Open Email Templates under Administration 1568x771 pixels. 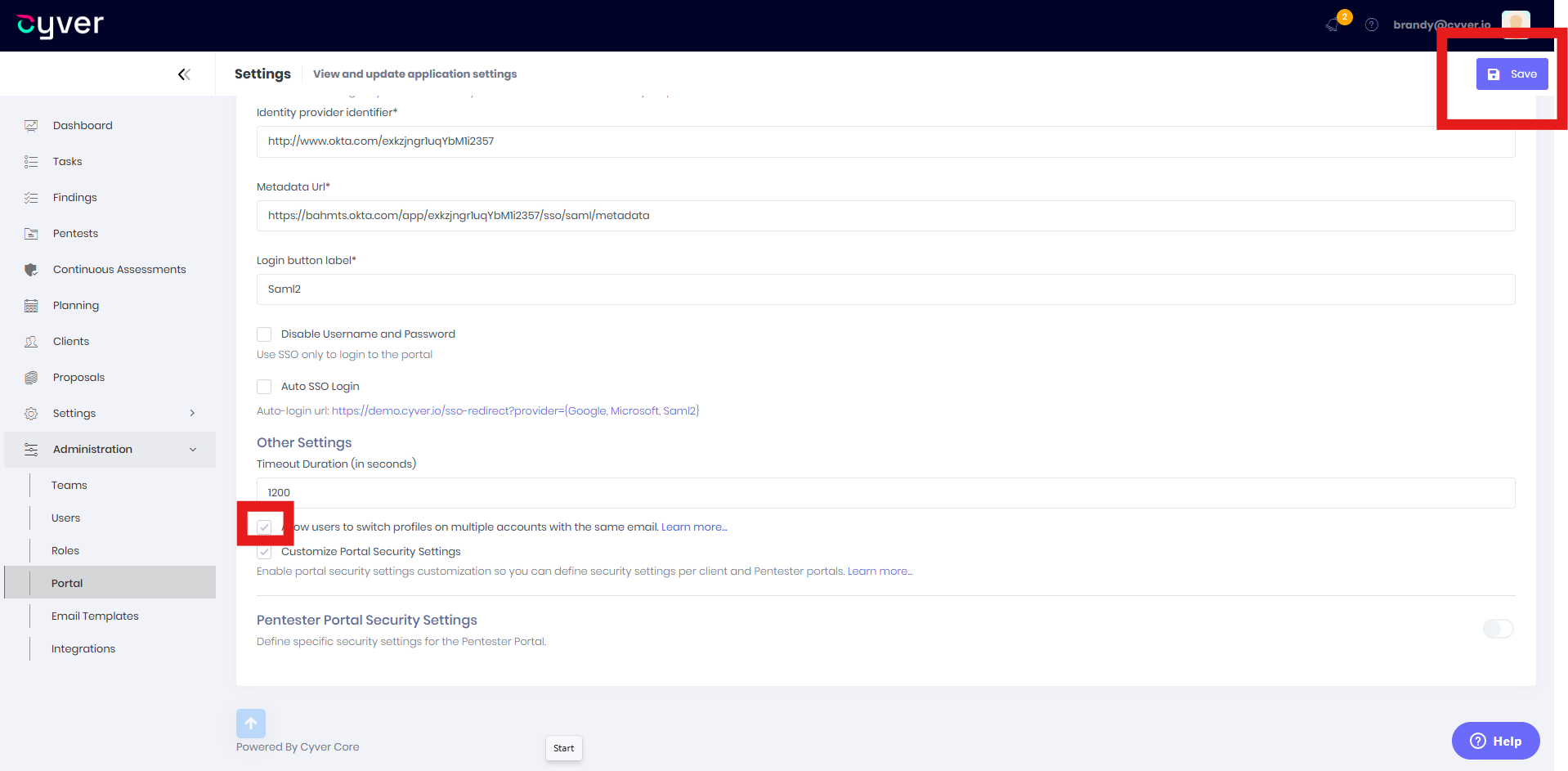click(x=95, y=616)
